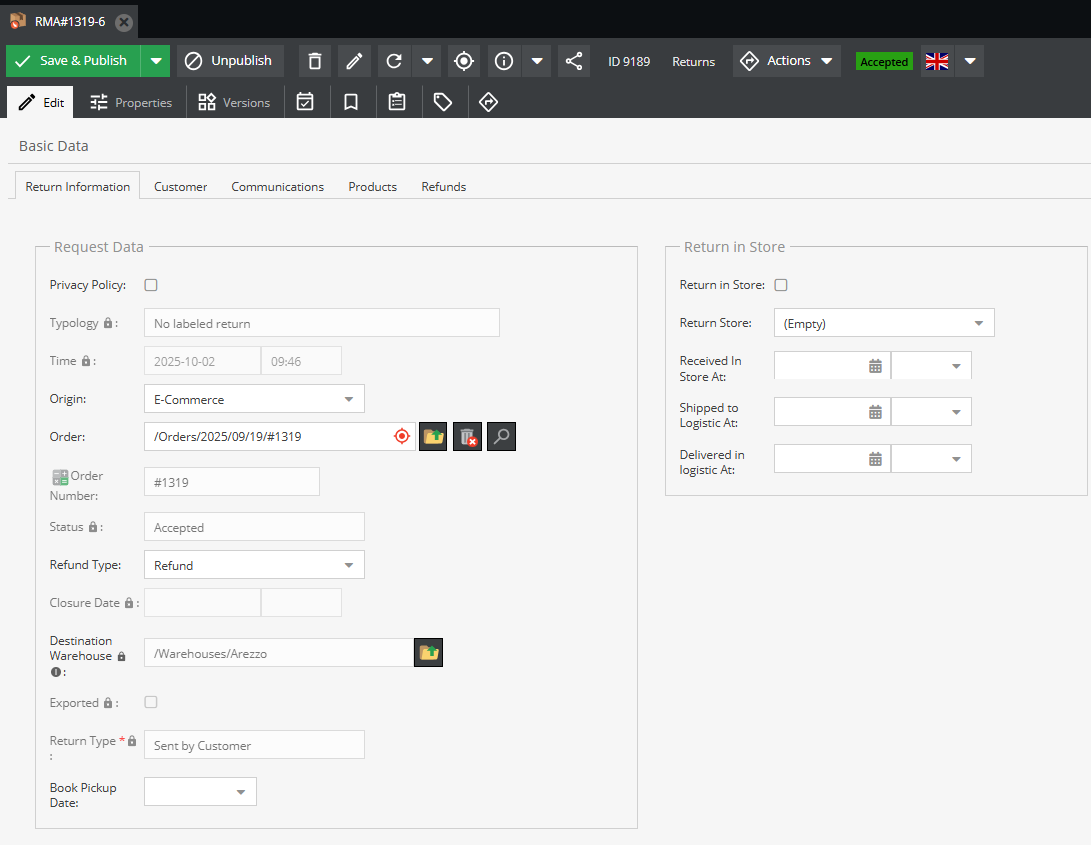
Task: Click the share icon in toolbar
Action: click(x=573, y=61)
